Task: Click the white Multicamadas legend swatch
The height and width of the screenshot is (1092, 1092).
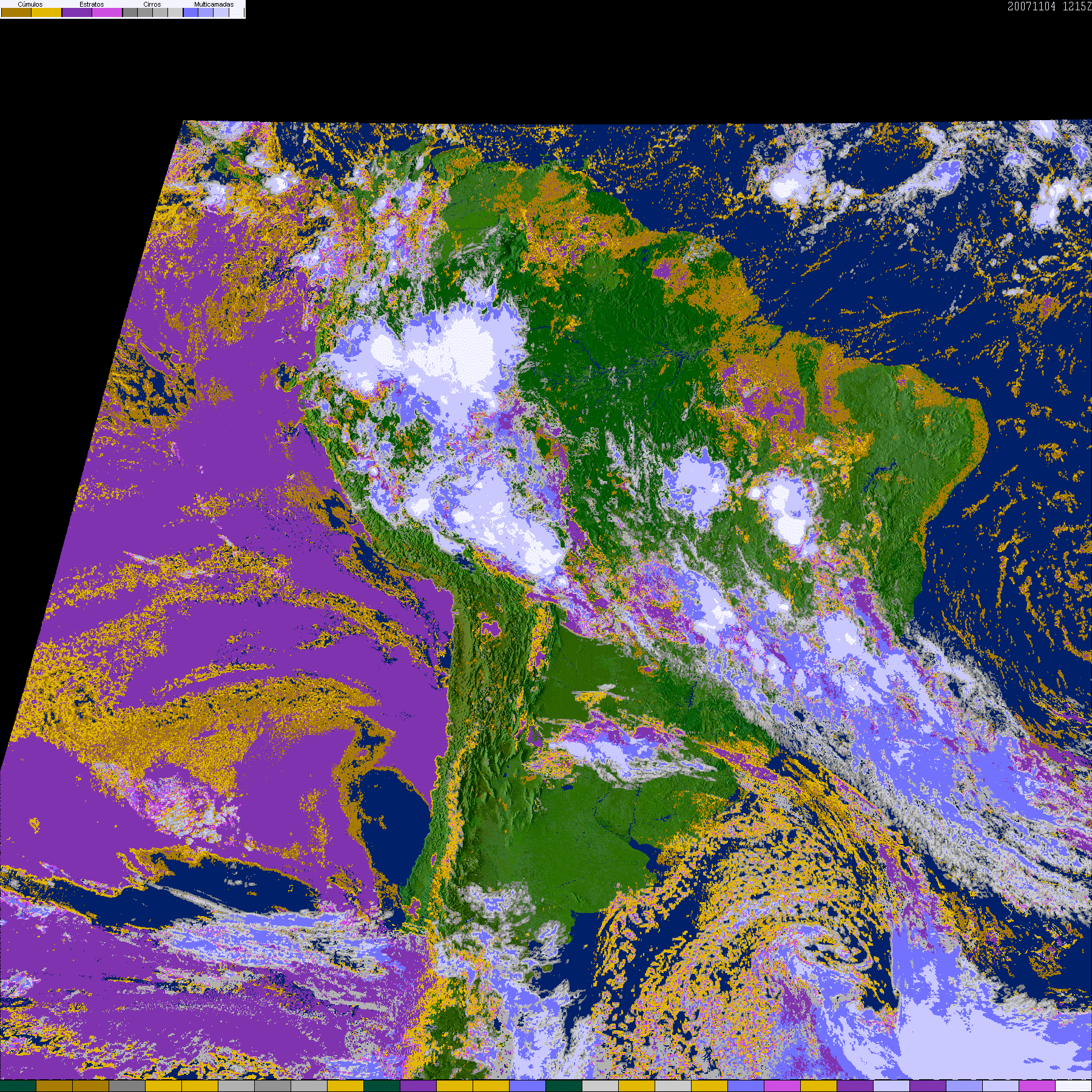Action: (x=237, y=12)
